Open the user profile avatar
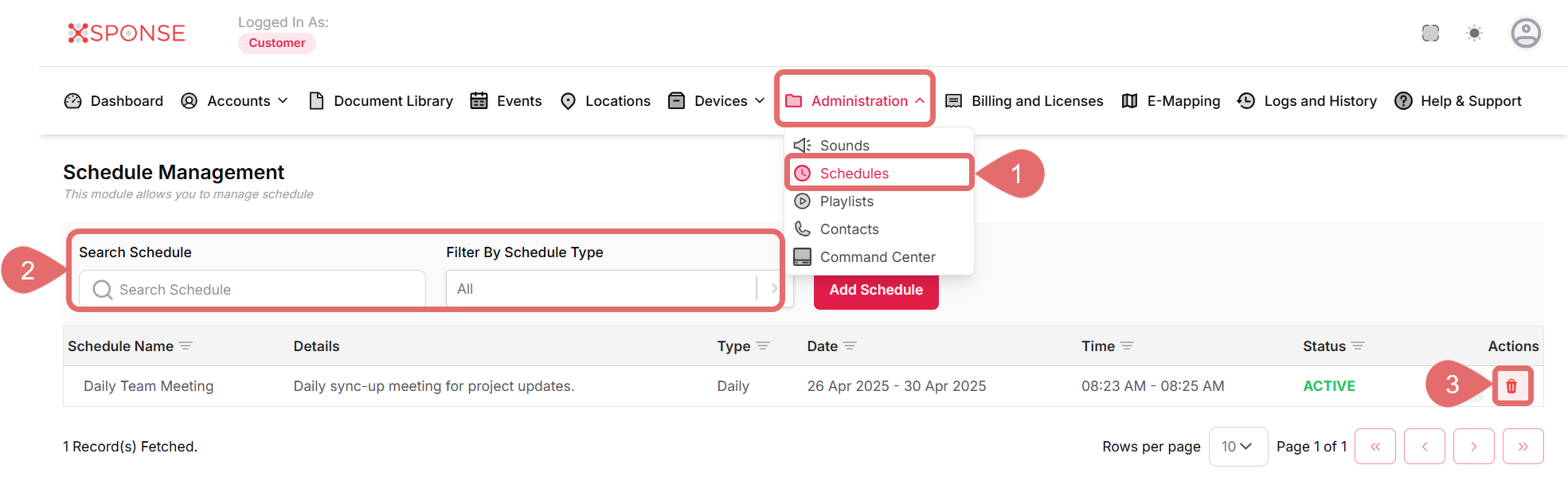 click(1525, 33)
